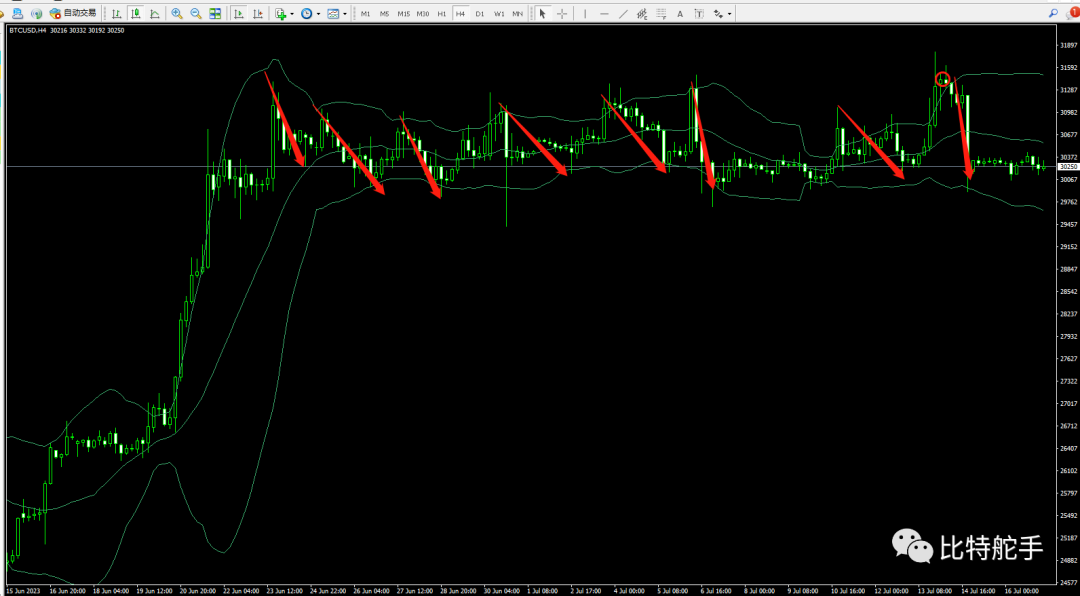Click the current price label 30250

tap(1068, 167)
